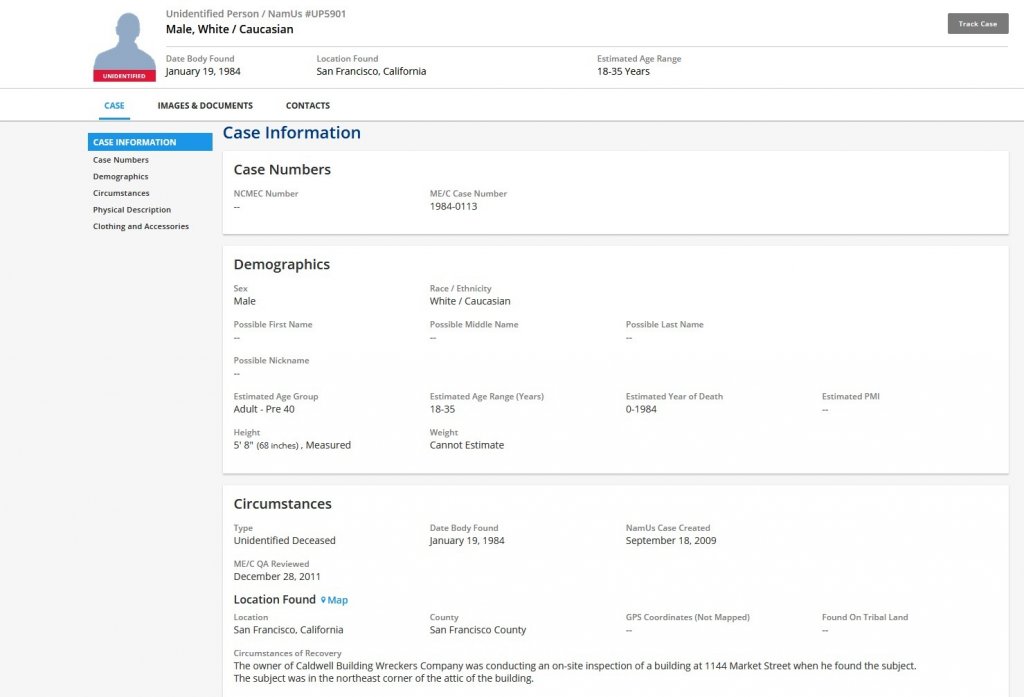Jump to Case Numbers in the sidebar
The image size is (1024, 697).
pos(121,160)
